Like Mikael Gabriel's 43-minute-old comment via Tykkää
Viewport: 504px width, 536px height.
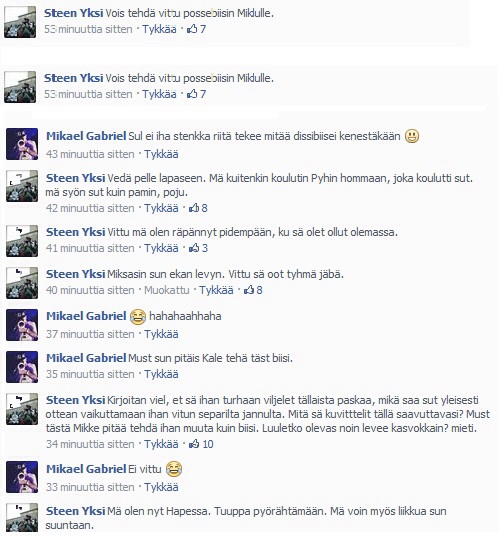point(161,154)
